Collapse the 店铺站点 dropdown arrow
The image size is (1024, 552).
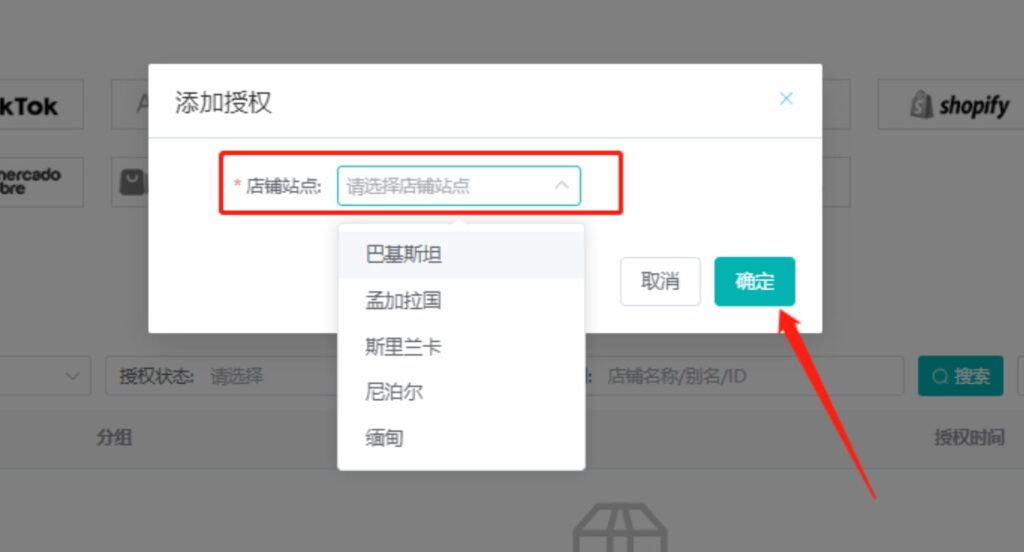tap(561, 186)
